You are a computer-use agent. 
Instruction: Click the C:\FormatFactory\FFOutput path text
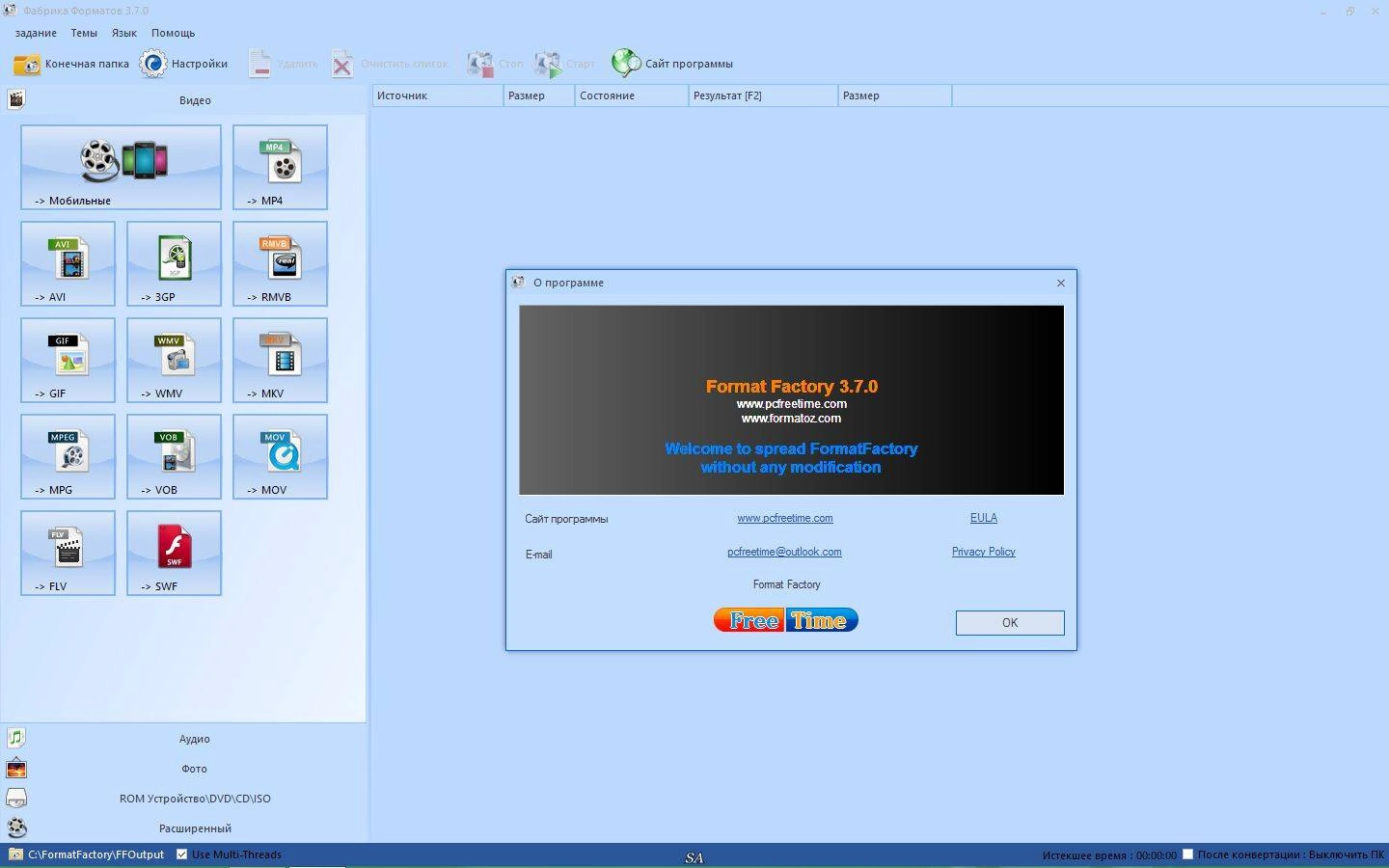pos(96,854)
